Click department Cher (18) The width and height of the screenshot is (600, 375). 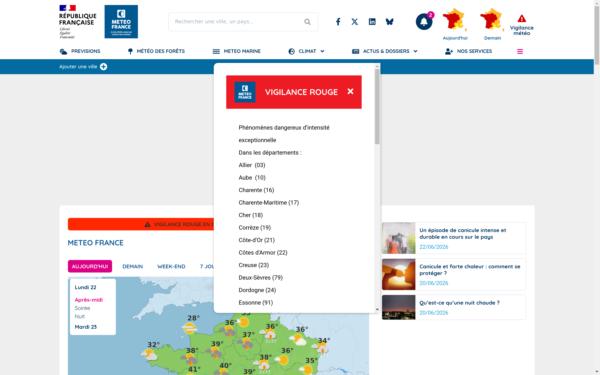[251, 215]
